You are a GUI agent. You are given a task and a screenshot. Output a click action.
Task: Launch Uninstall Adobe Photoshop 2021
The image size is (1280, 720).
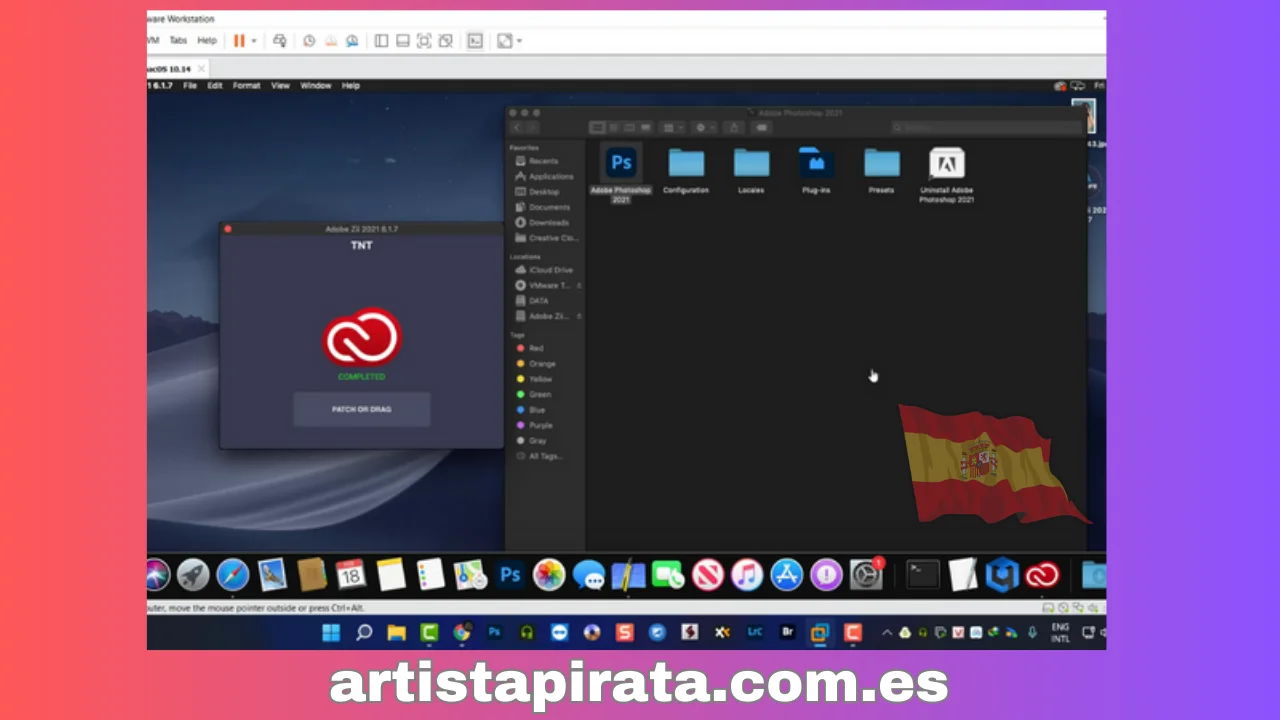coord(947,163)
